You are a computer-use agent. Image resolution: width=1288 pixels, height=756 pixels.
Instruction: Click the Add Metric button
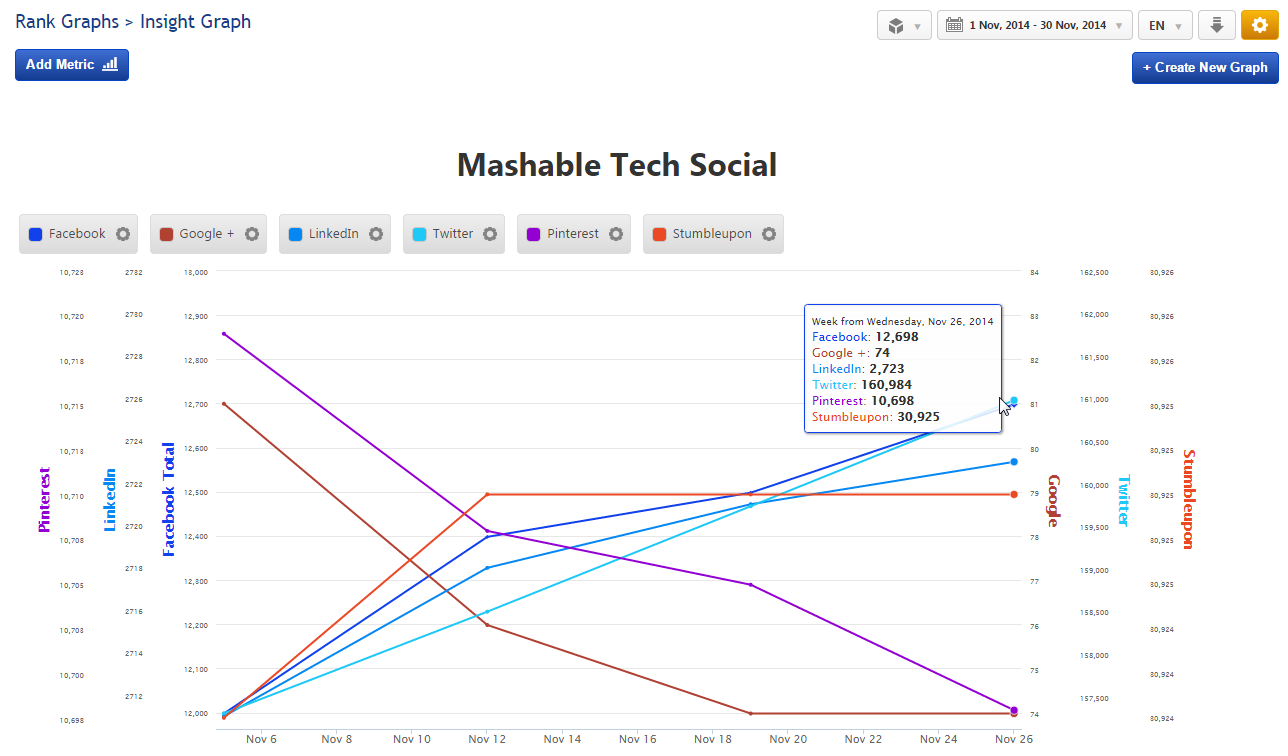pyautogui.click(x=72, y=65)
